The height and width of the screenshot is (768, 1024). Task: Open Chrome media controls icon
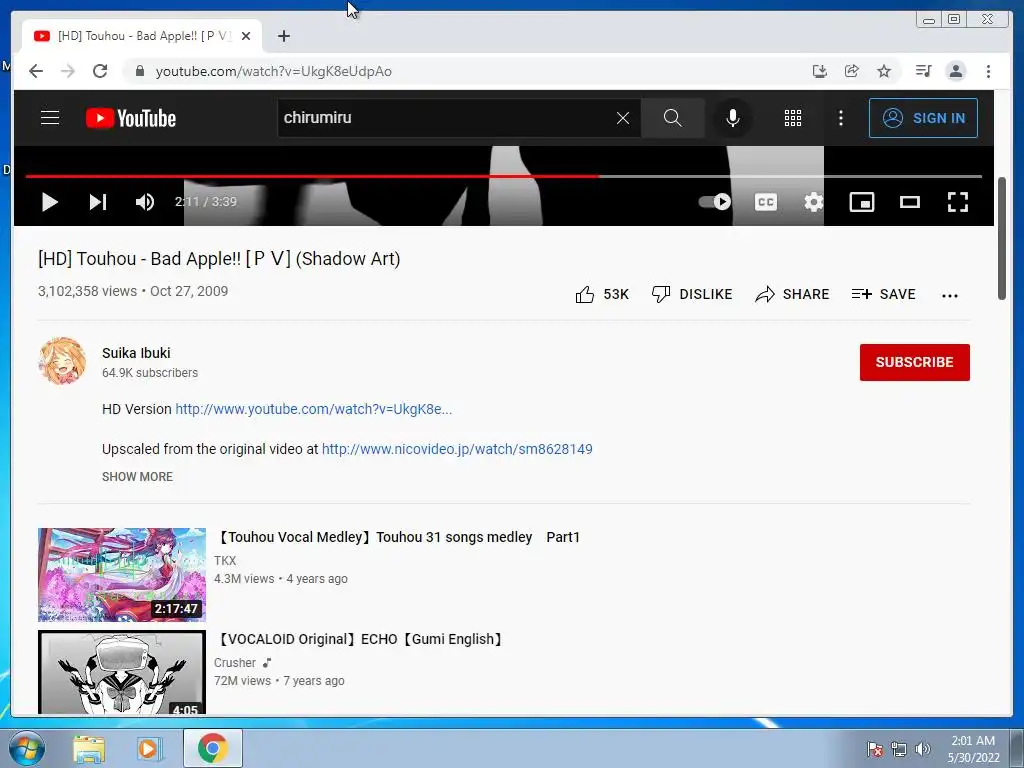pos(923,71)
